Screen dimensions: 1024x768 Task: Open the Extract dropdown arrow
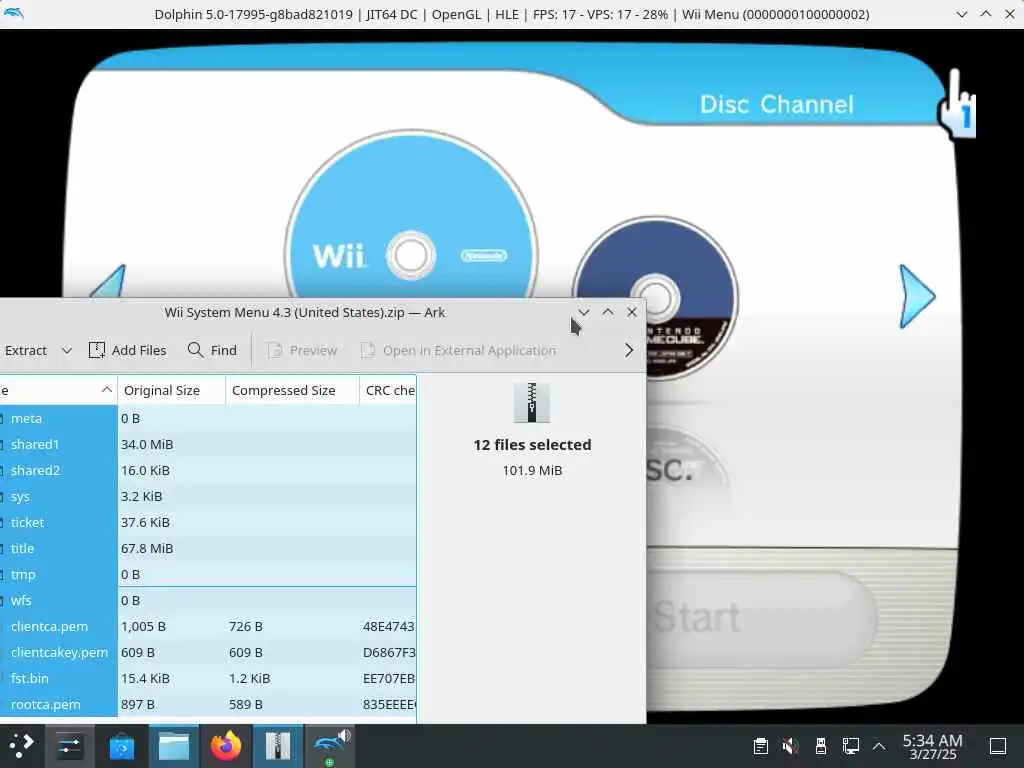pos(67,351)
